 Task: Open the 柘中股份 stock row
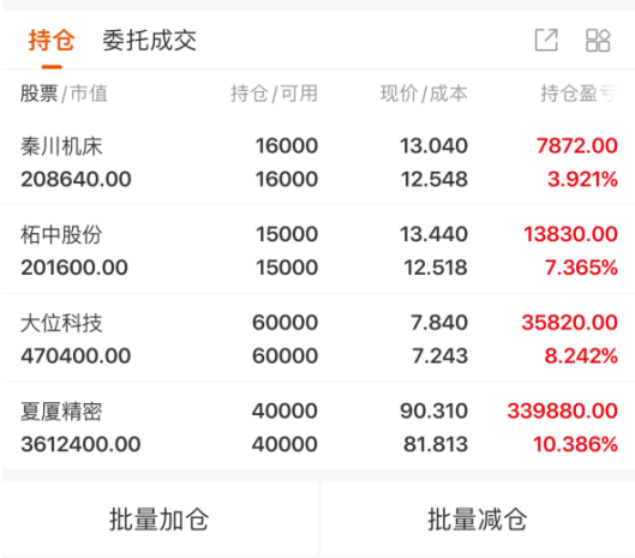pos(318,250)
